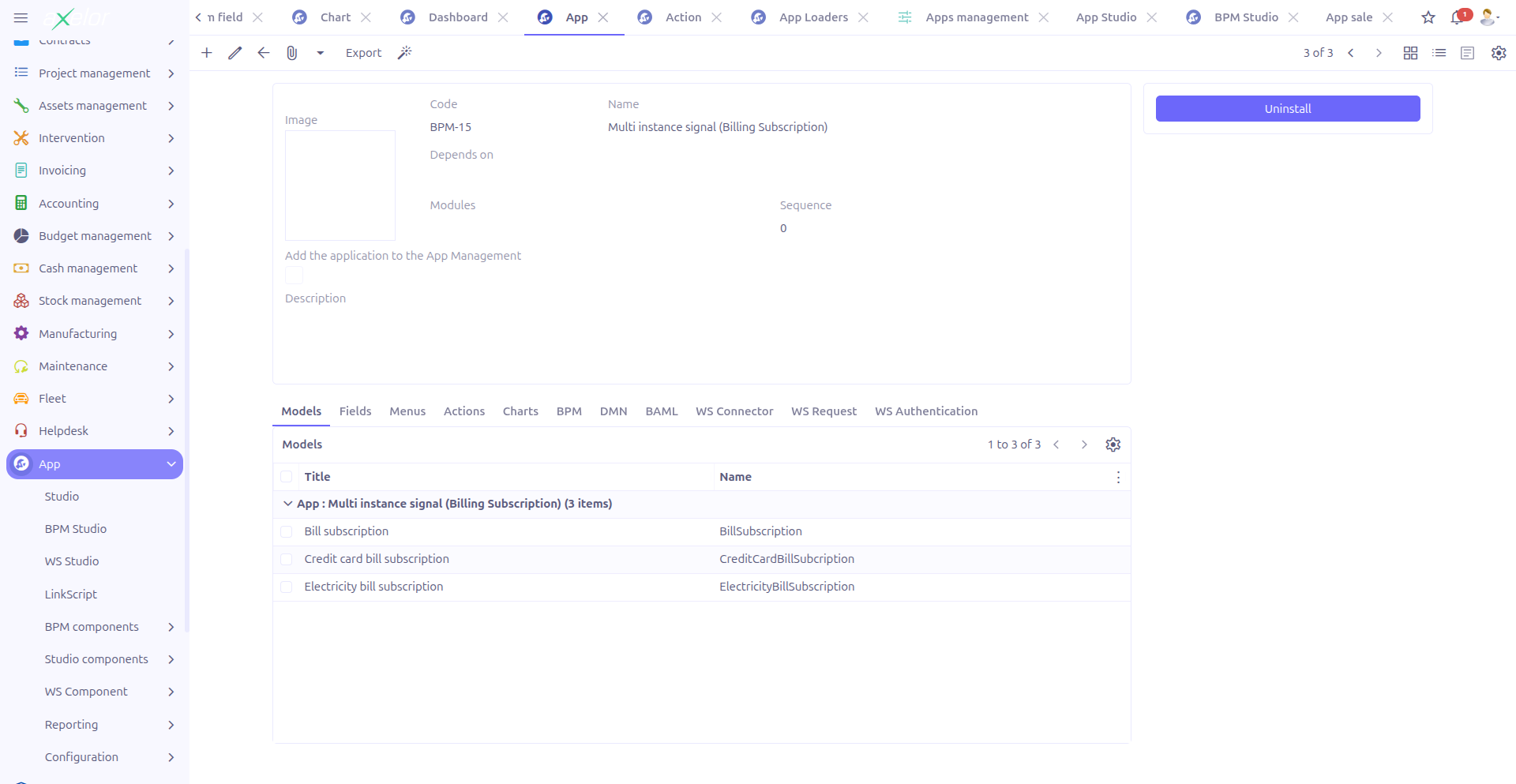Toggle Add application to App Management checkbox

294,276
